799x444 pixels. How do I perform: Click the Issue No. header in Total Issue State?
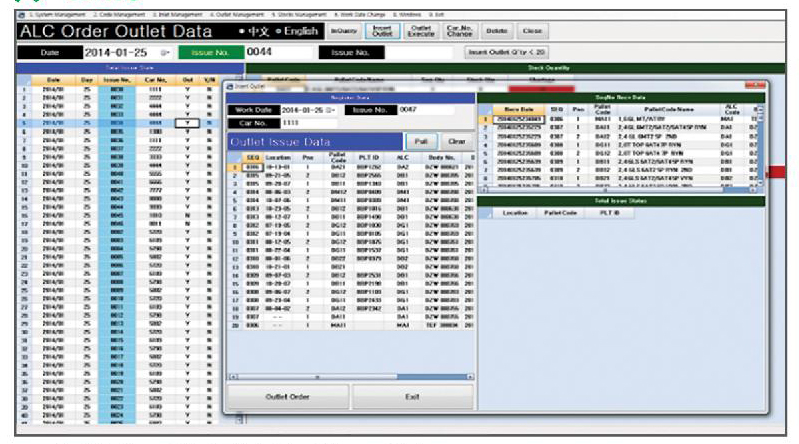117,80
